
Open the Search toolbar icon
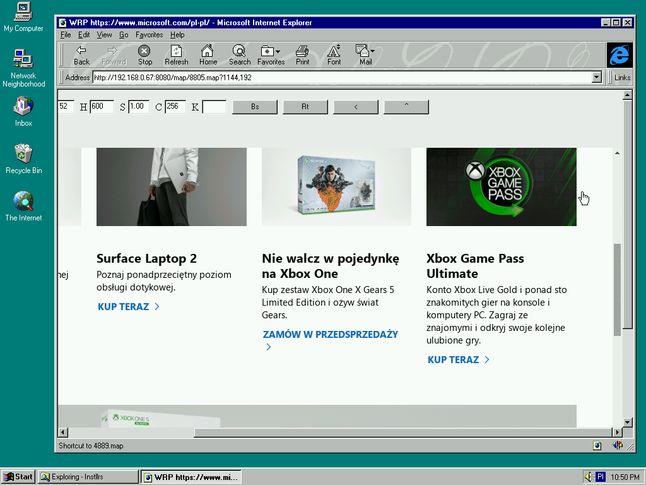pos(239,55)
